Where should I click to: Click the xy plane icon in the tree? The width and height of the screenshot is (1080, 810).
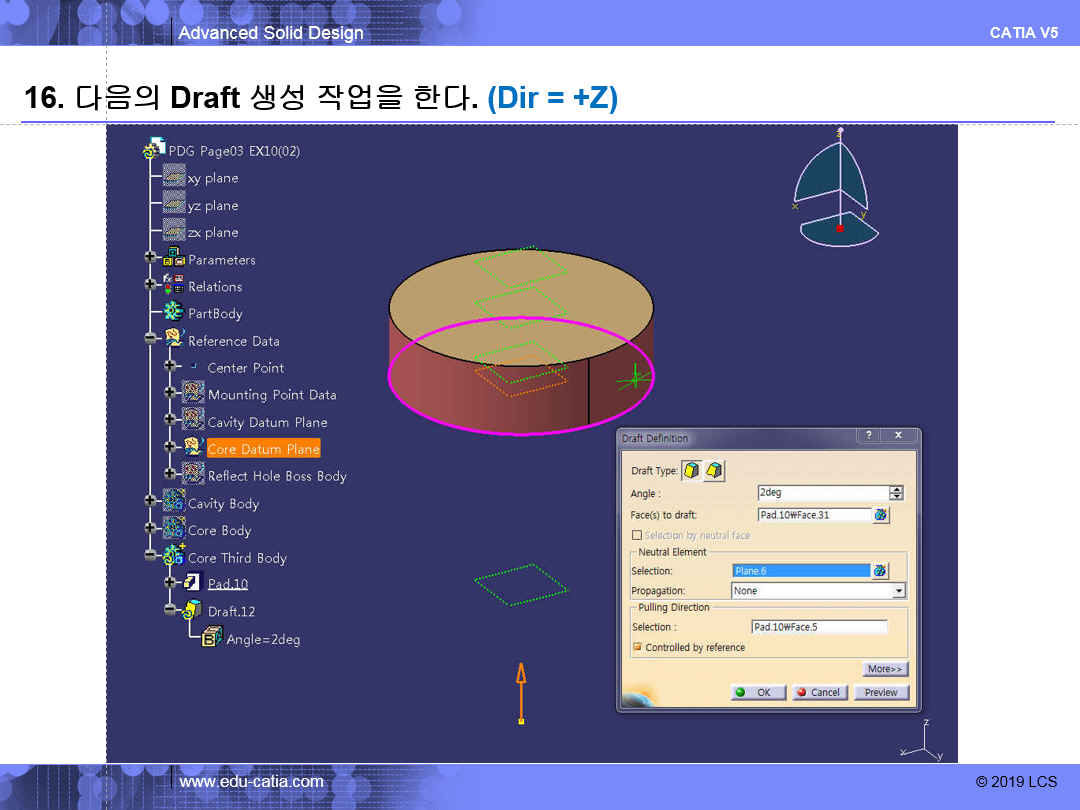(x=174, y=178)
